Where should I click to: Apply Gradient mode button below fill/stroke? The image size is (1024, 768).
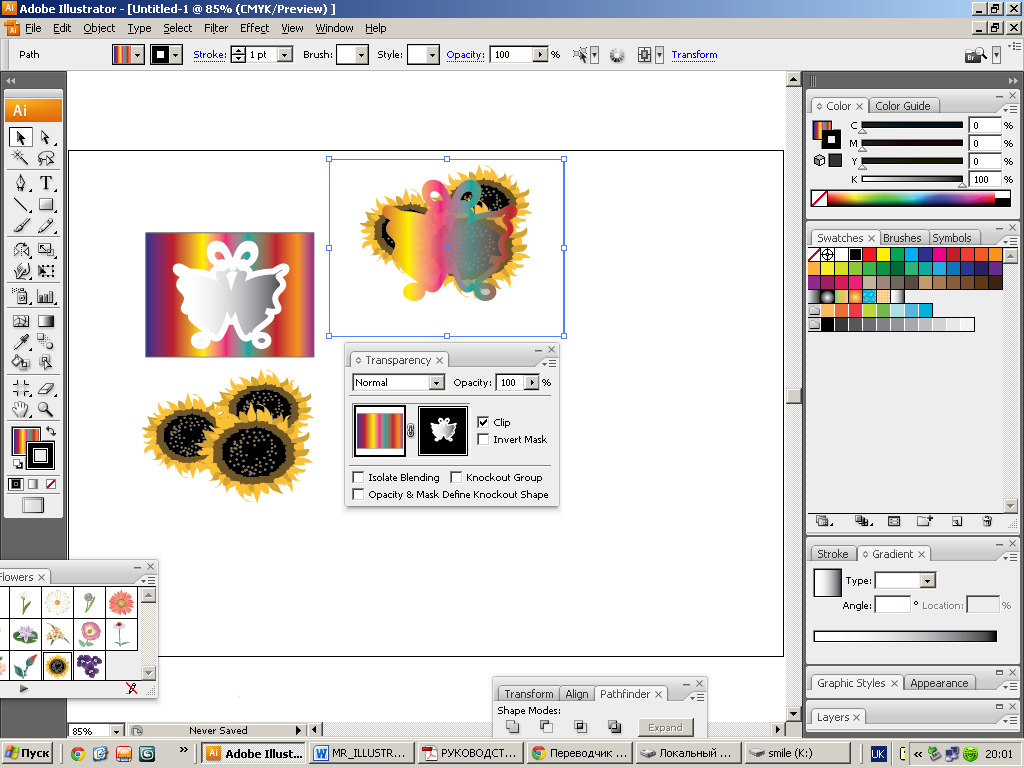click(33, 484)
